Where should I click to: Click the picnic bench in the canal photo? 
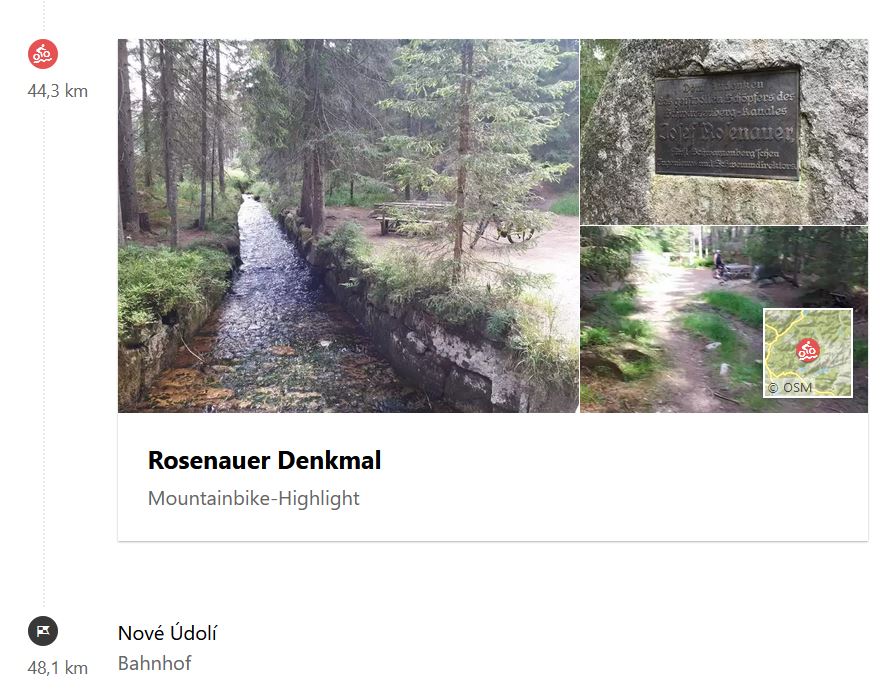click(x=412, y=217)
